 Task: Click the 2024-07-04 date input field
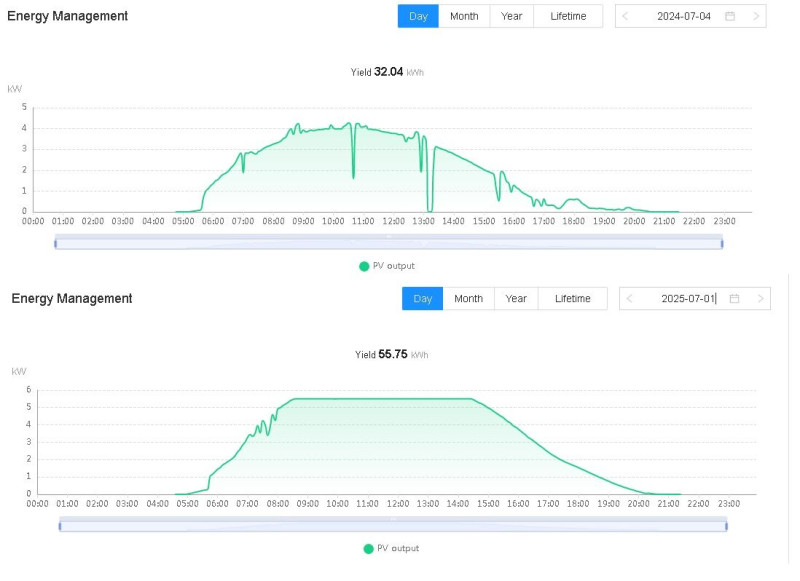click(684, 16)
